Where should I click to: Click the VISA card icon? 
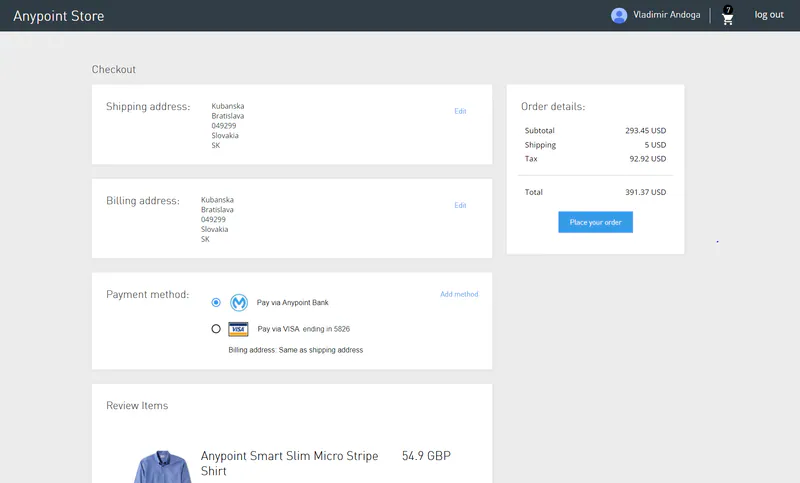238,329
